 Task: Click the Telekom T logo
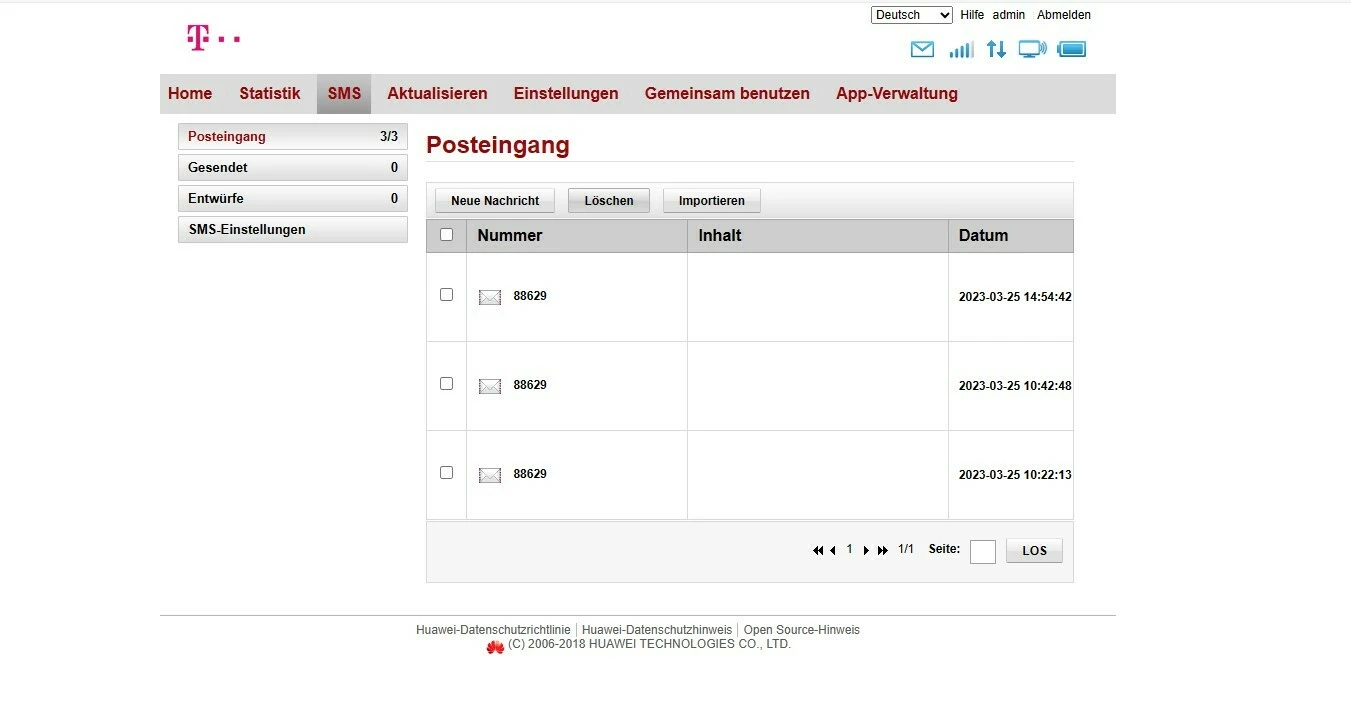[213, 38]
